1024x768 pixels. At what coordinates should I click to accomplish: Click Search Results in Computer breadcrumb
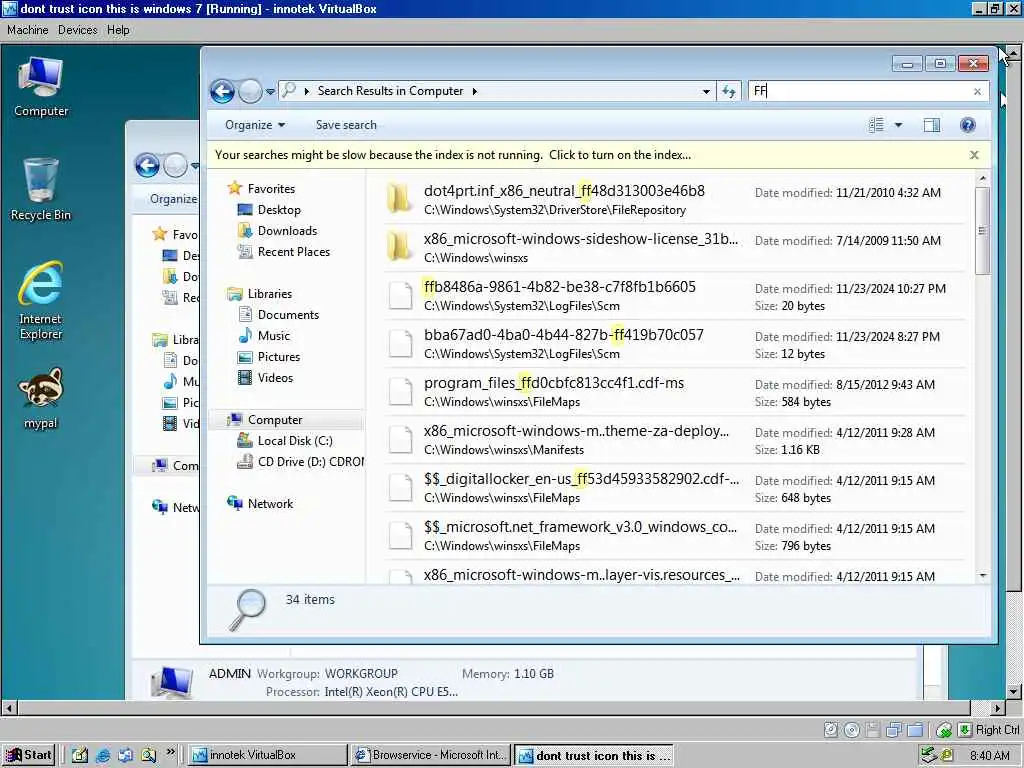pos(391,91)
